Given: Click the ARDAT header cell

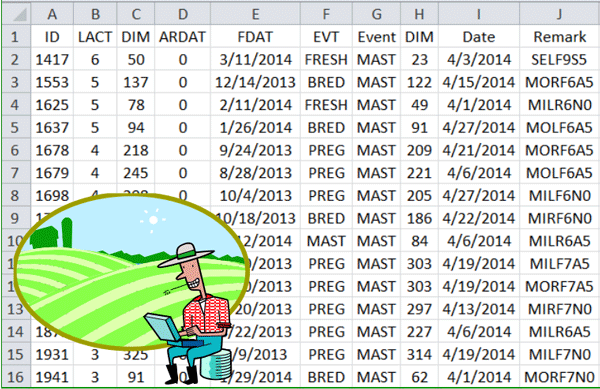Looking at the screenshot, I should coord(183,37).
